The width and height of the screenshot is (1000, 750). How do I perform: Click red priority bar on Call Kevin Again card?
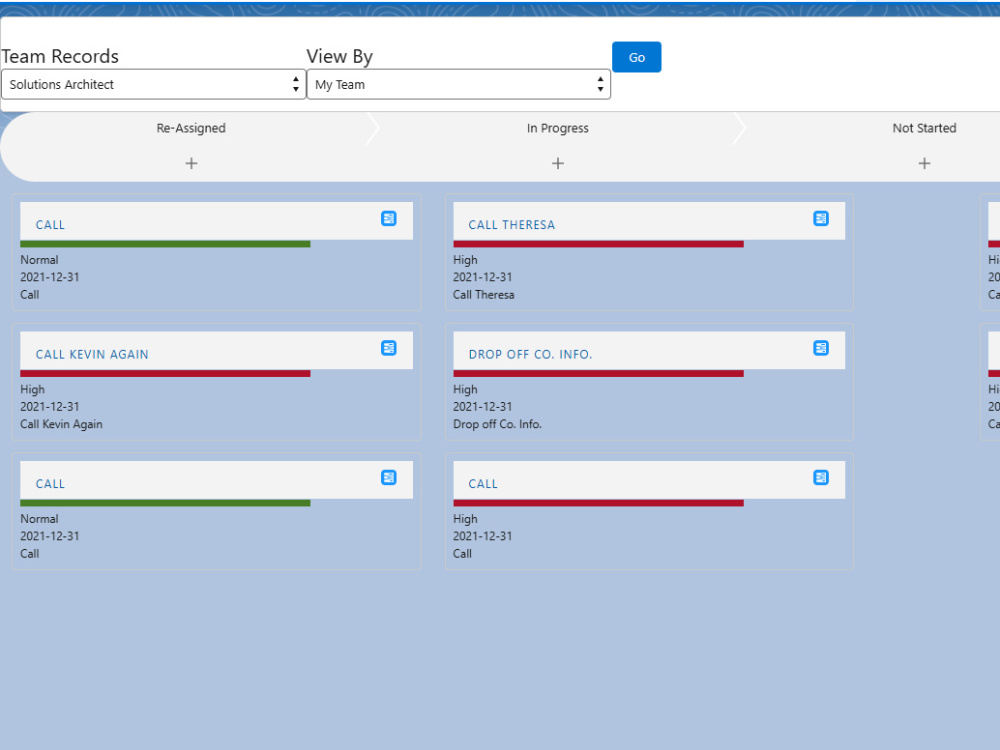165,374
